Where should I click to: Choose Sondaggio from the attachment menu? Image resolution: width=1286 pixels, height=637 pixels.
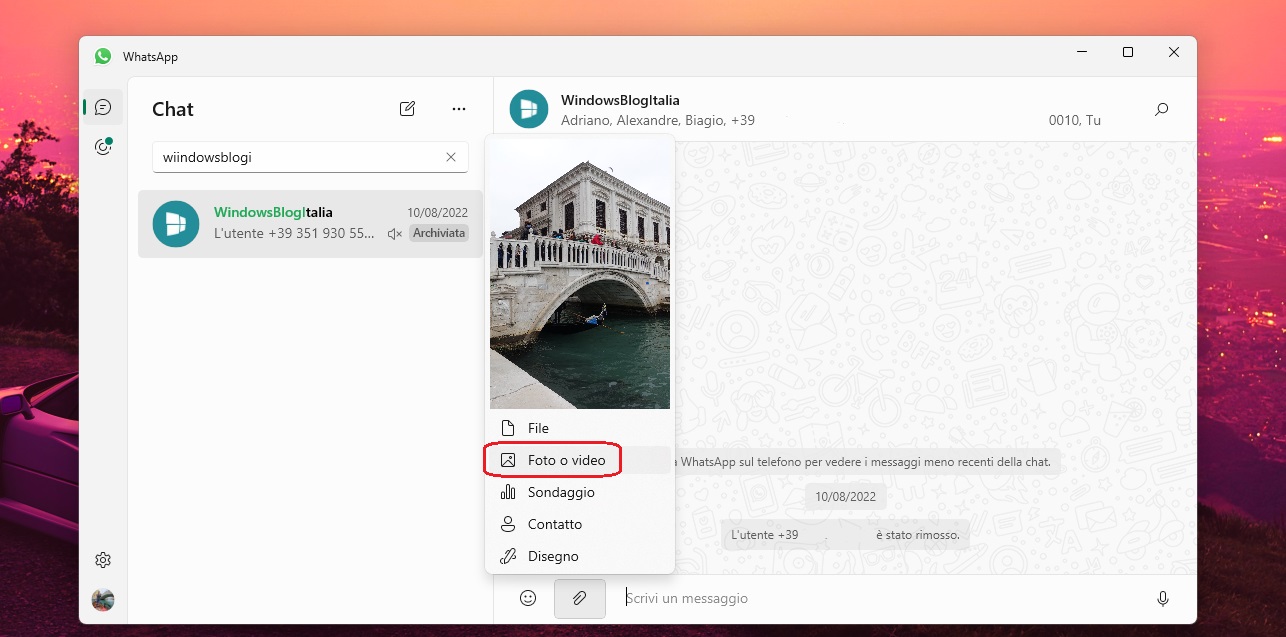580,492
